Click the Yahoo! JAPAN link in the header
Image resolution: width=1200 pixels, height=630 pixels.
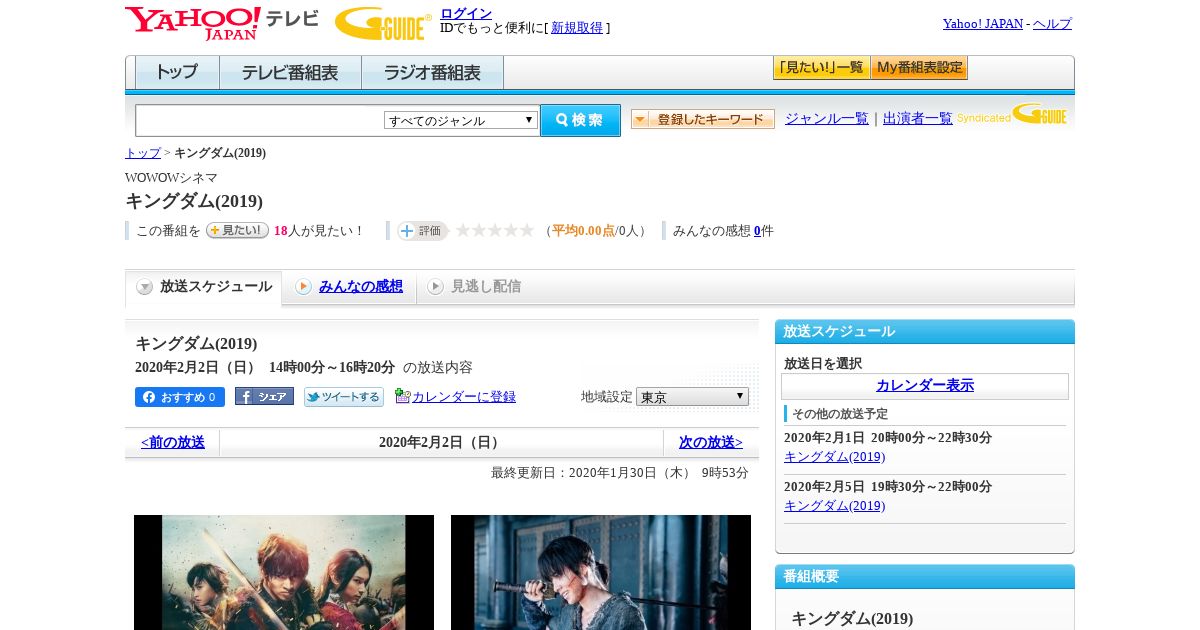click(983, 23)
